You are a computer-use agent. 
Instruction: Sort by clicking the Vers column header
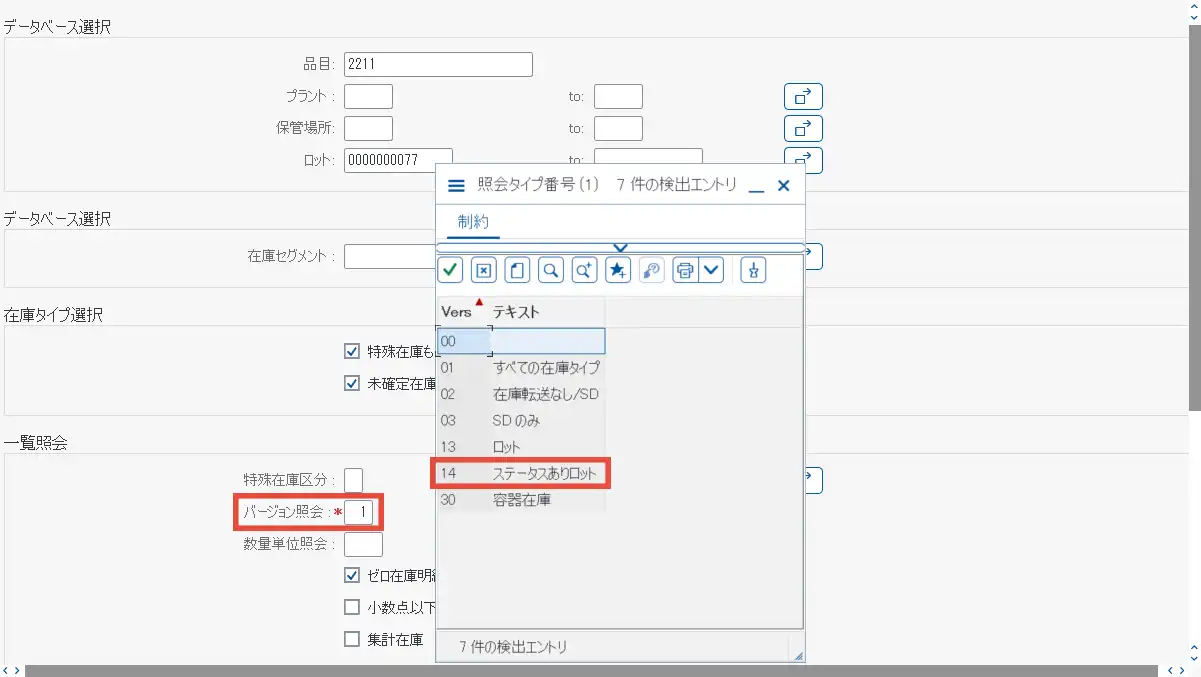[x=455, y=310]
